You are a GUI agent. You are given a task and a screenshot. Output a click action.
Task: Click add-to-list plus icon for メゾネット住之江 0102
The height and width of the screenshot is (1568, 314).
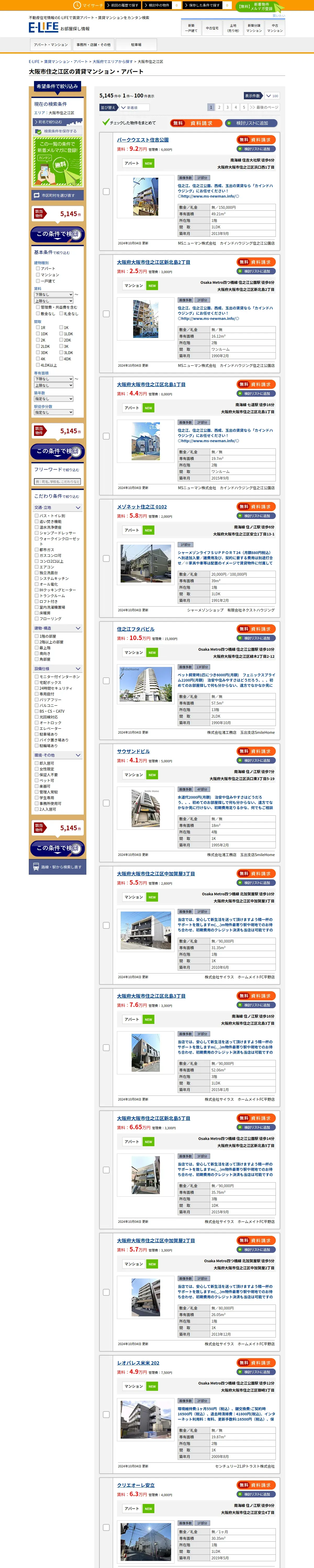(240, 516)
